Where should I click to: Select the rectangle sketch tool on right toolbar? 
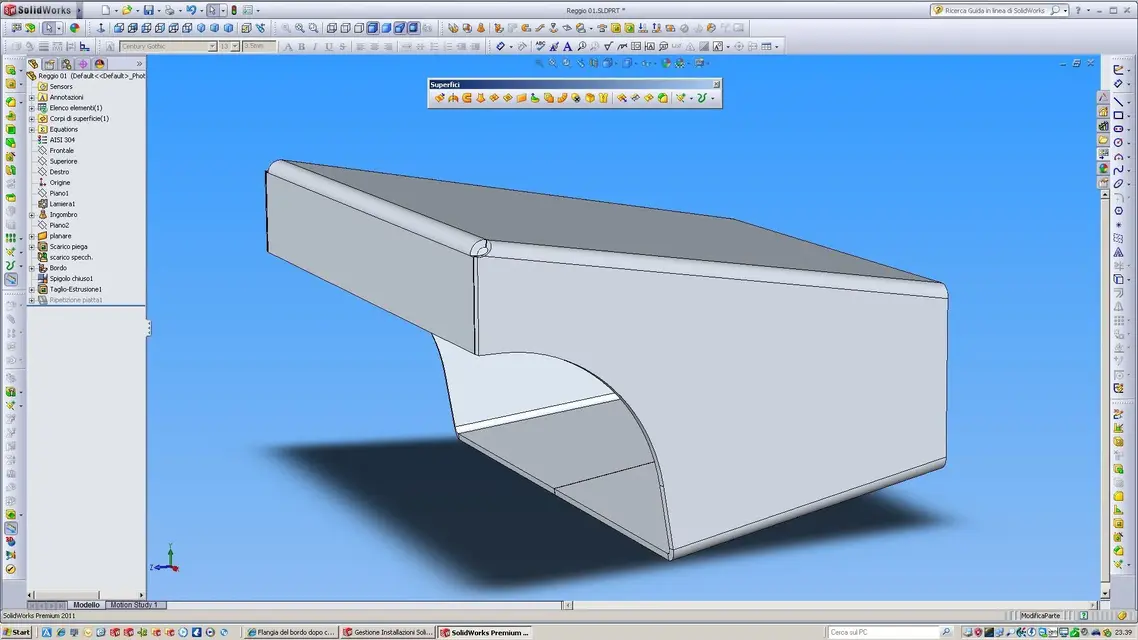[1118, 115]
